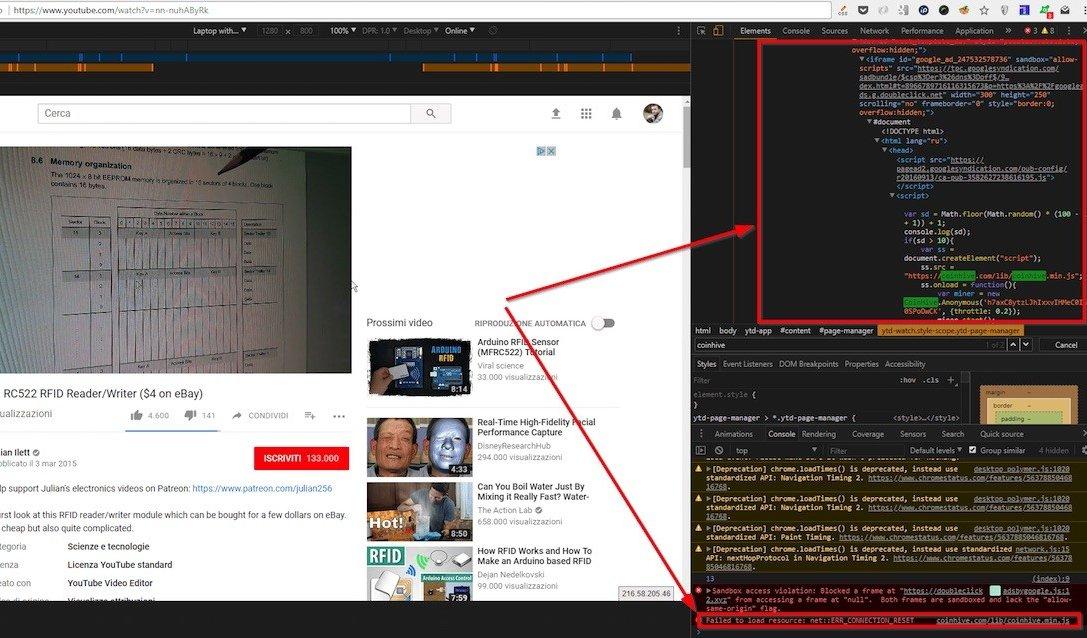Click the CONDIVIDI share button
Image resolution: width=1087 pixels, height=638 pixels.
point(260,415)
